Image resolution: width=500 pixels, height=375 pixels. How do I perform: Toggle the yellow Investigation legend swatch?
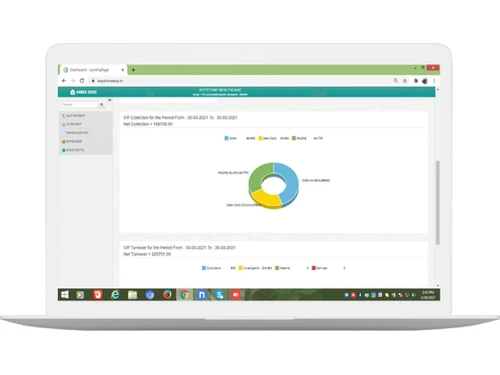click(240, 268)
